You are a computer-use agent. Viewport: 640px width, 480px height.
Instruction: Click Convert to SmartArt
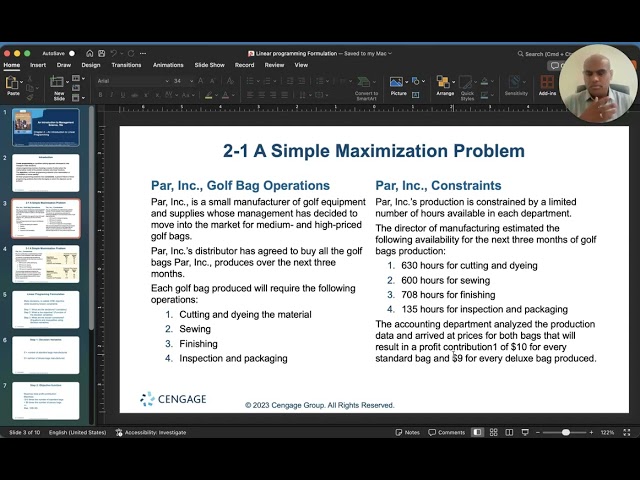click(x=366, y=88)
